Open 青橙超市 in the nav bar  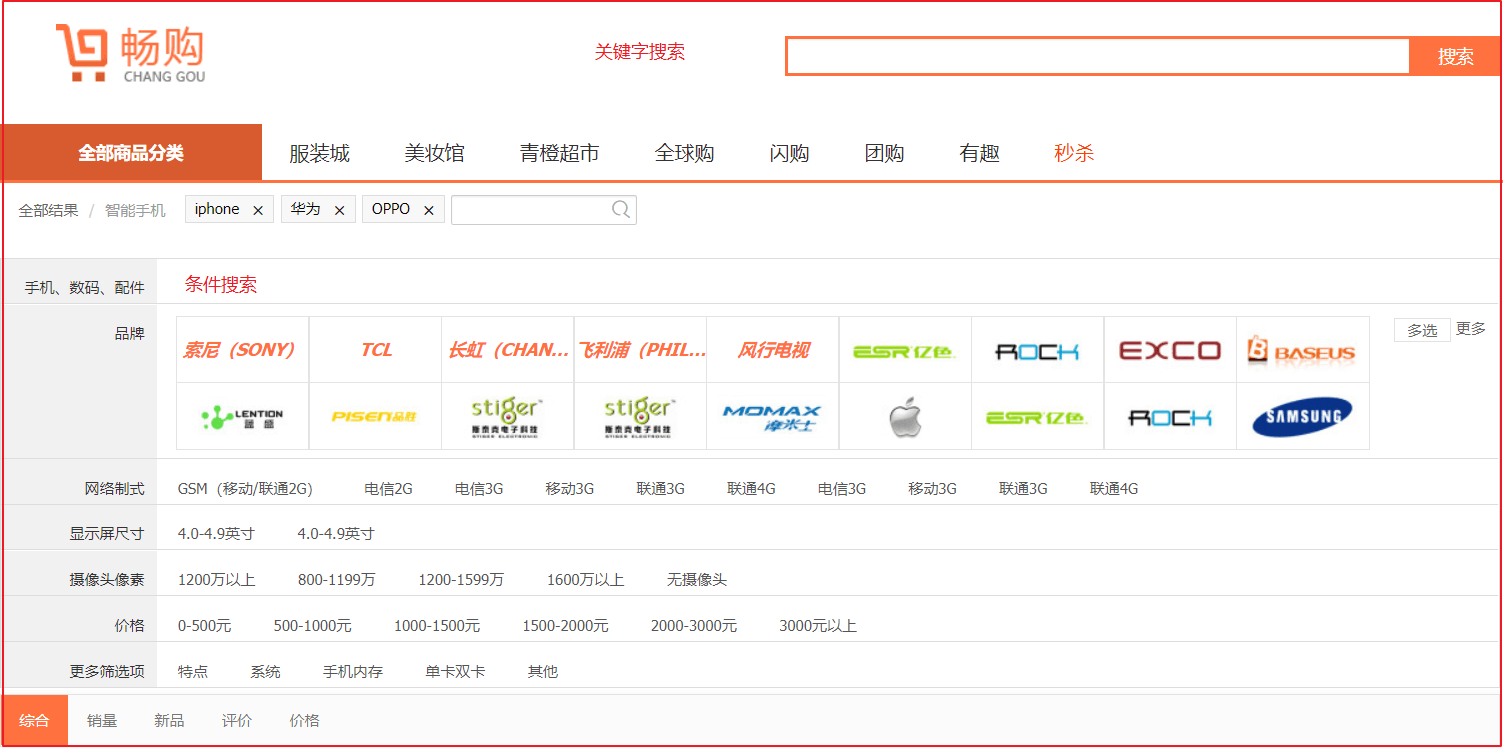559,153
